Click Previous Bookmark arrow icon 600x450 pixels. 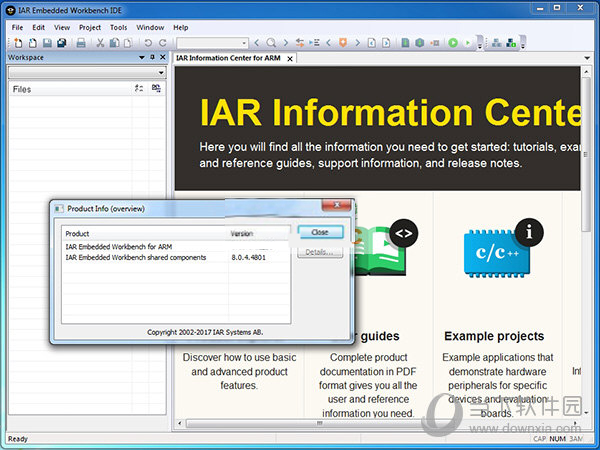328,43
